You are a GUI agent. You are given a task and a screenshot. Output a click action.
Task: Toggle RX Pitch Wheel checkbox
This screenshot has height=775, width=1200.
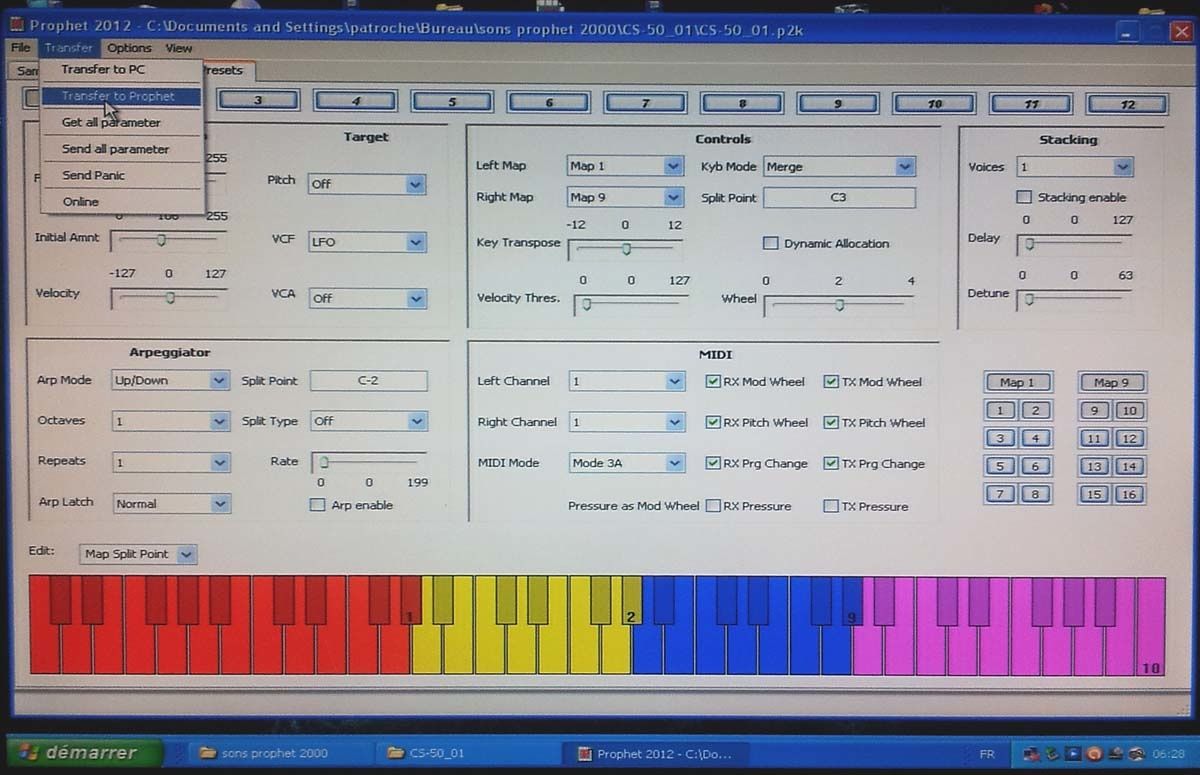(713, 422)
